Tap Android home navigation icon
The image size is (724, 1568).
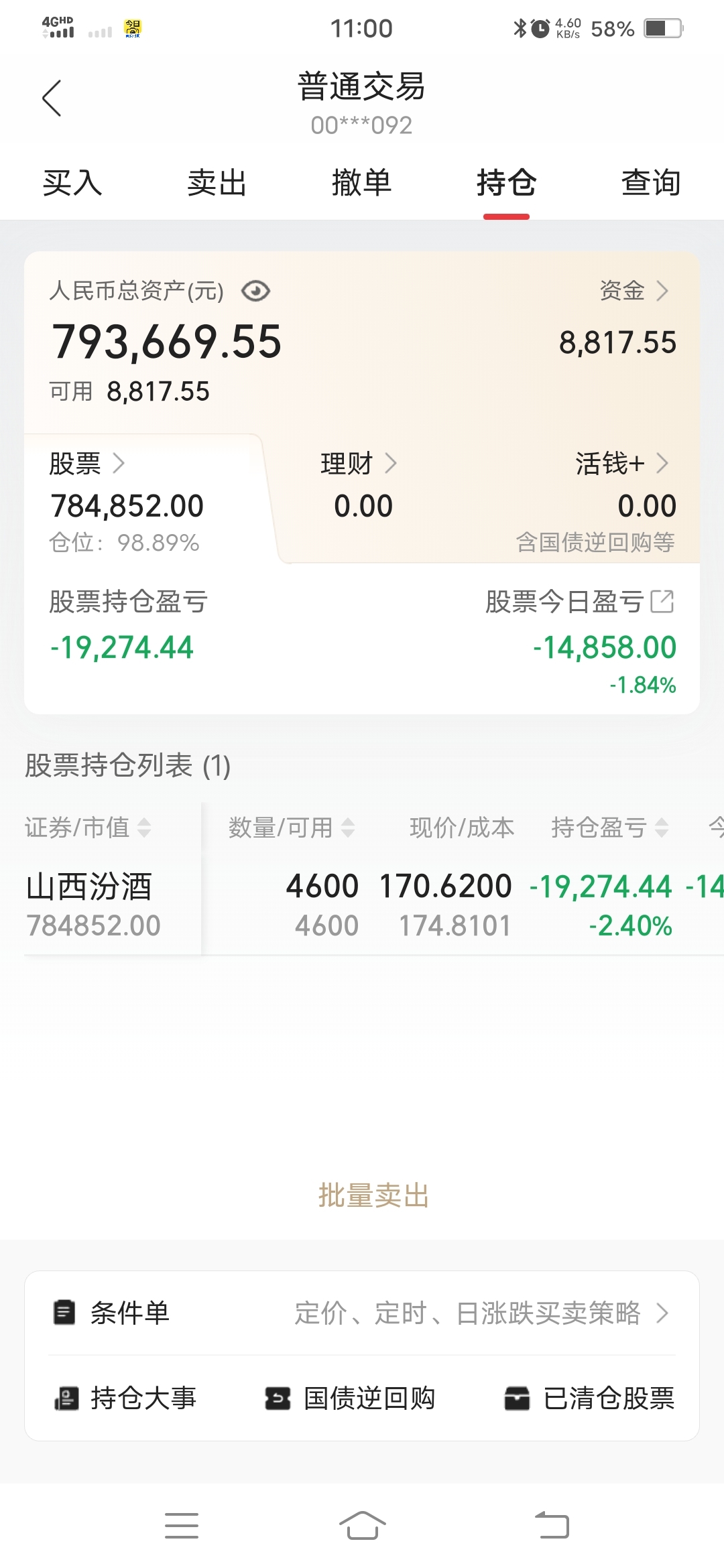point(362,1526)
